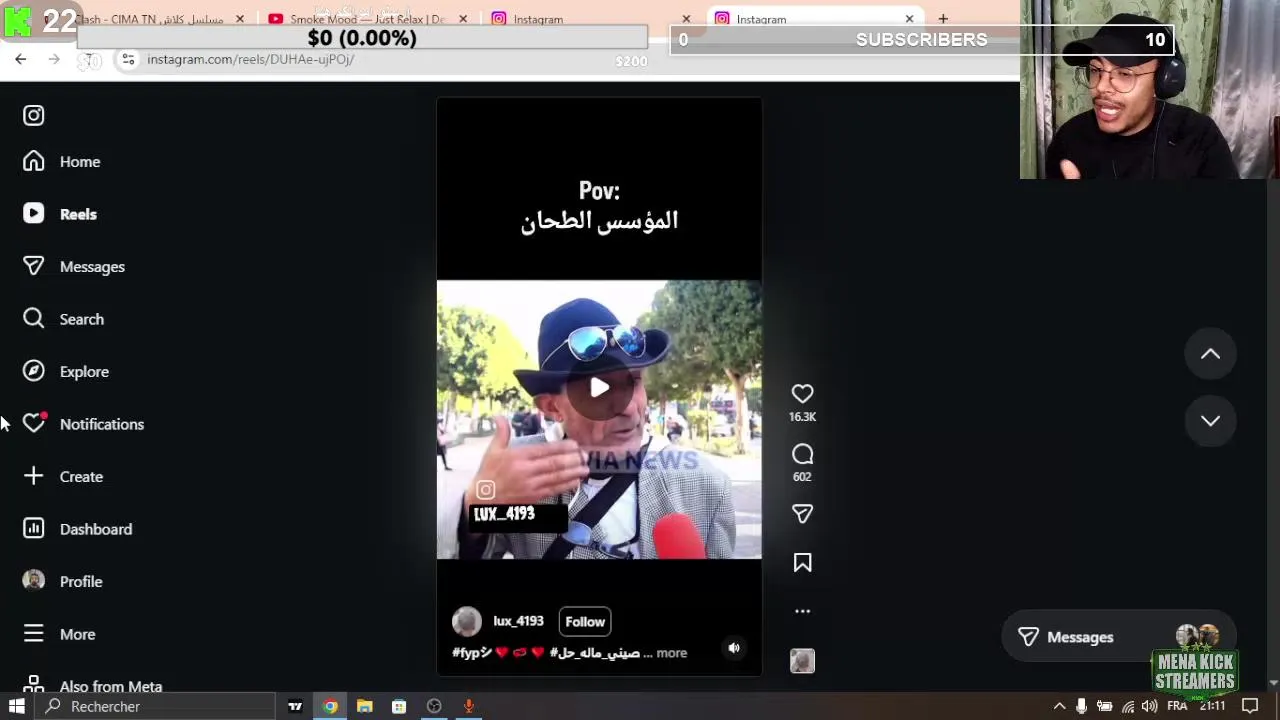Open a new browser tab

(942, 19)
